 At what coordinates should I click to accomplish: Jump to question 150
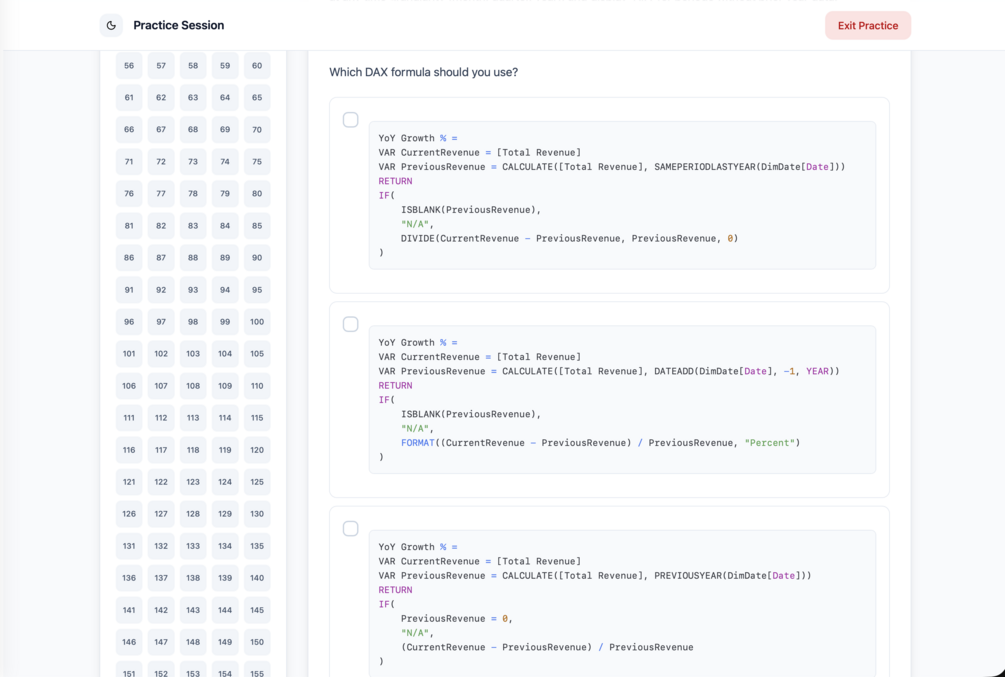coord(257,642)
